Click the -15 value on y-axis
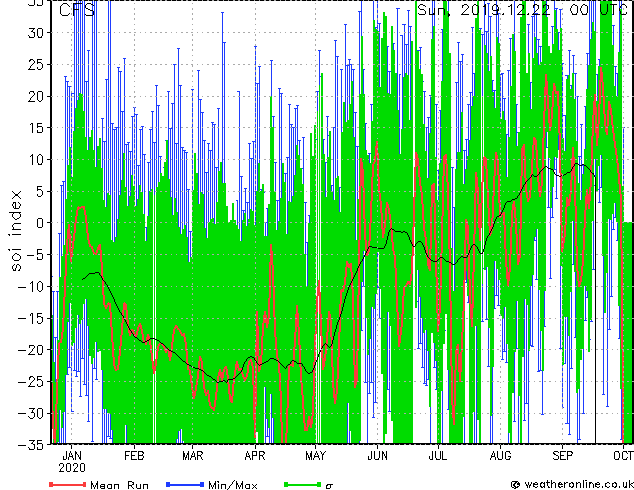 30,318
